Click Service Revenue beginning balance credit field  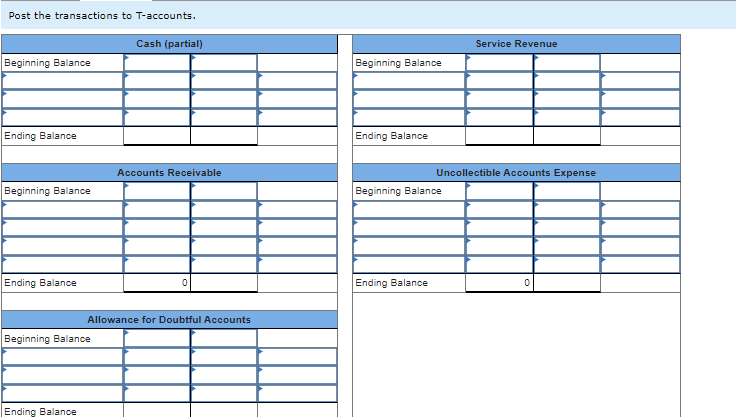click(567, 62)
